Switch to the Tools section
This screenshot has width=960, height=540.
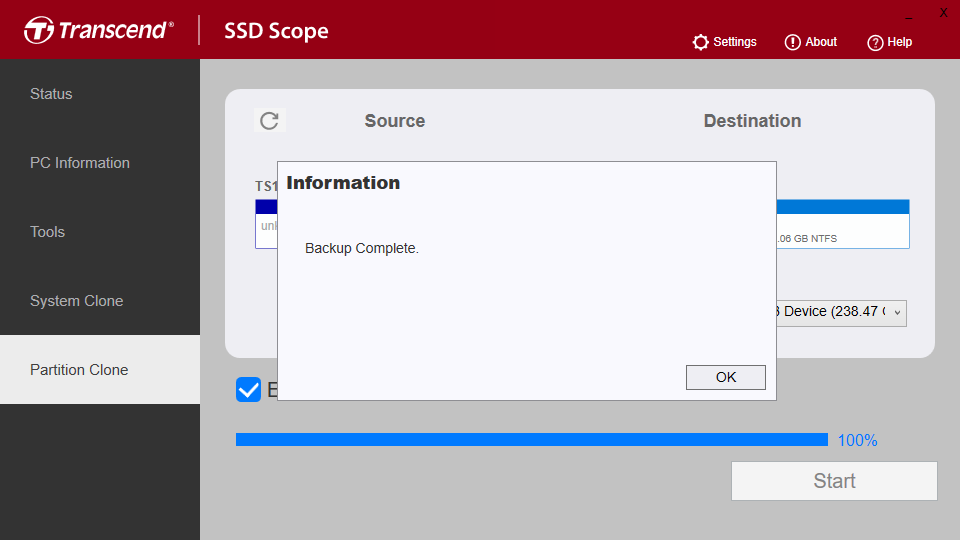click(100, 232)
